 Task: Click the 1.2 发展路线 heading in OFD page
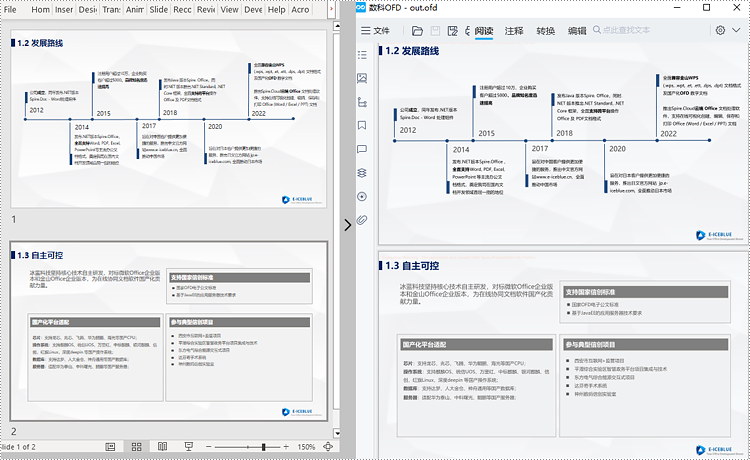412,51
